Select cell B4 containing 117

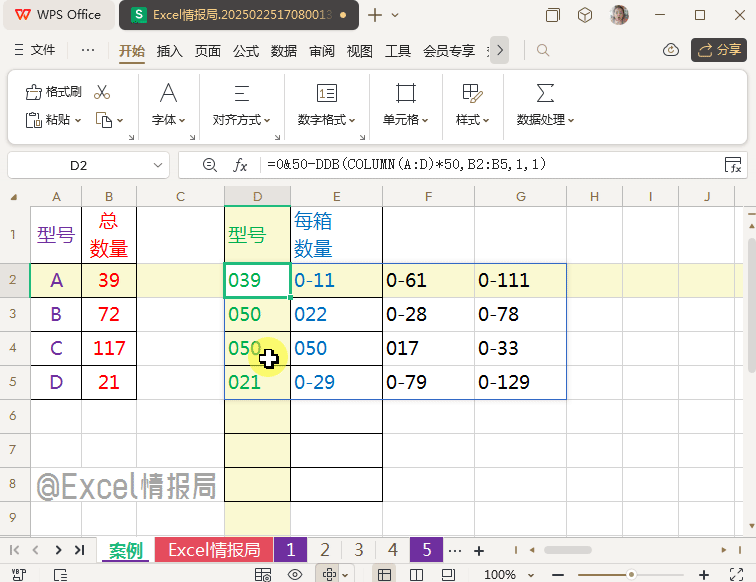click(x=108, y=348)
